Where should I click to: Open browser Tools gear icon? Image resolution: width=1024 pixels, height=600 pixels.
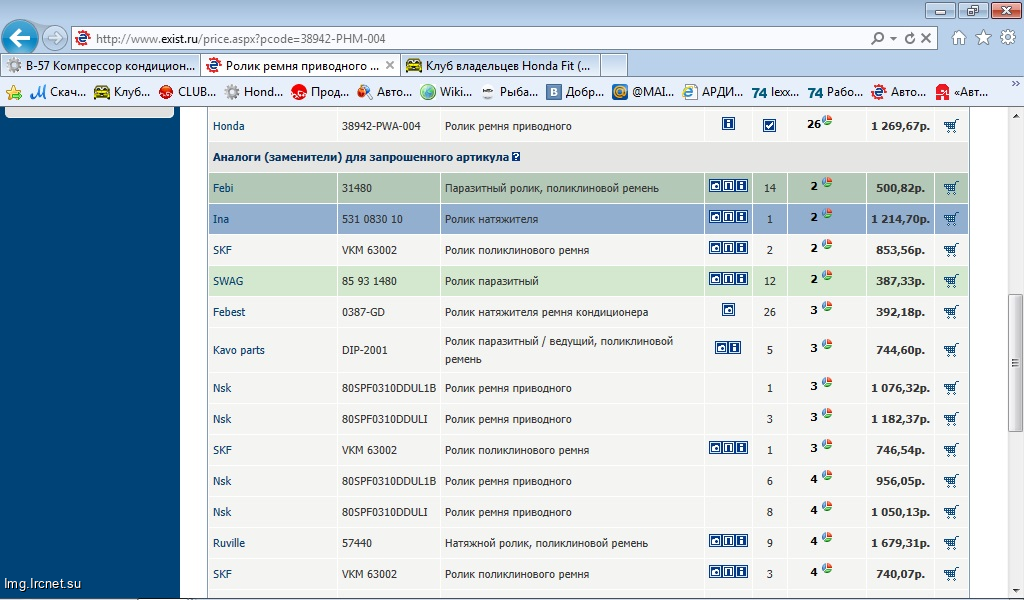tap(1008, 38)
